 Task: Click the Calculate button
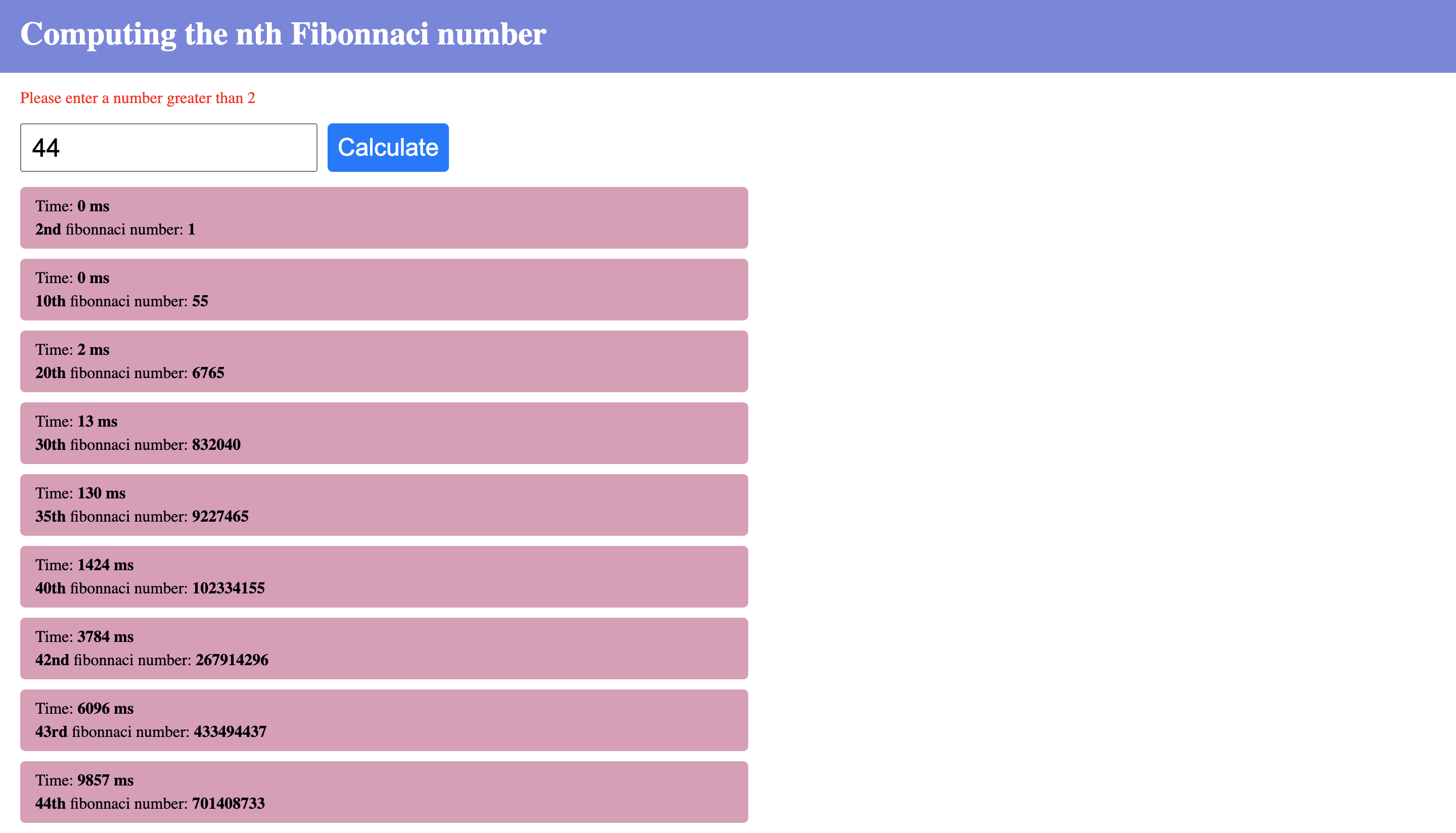tap(387, 147)
